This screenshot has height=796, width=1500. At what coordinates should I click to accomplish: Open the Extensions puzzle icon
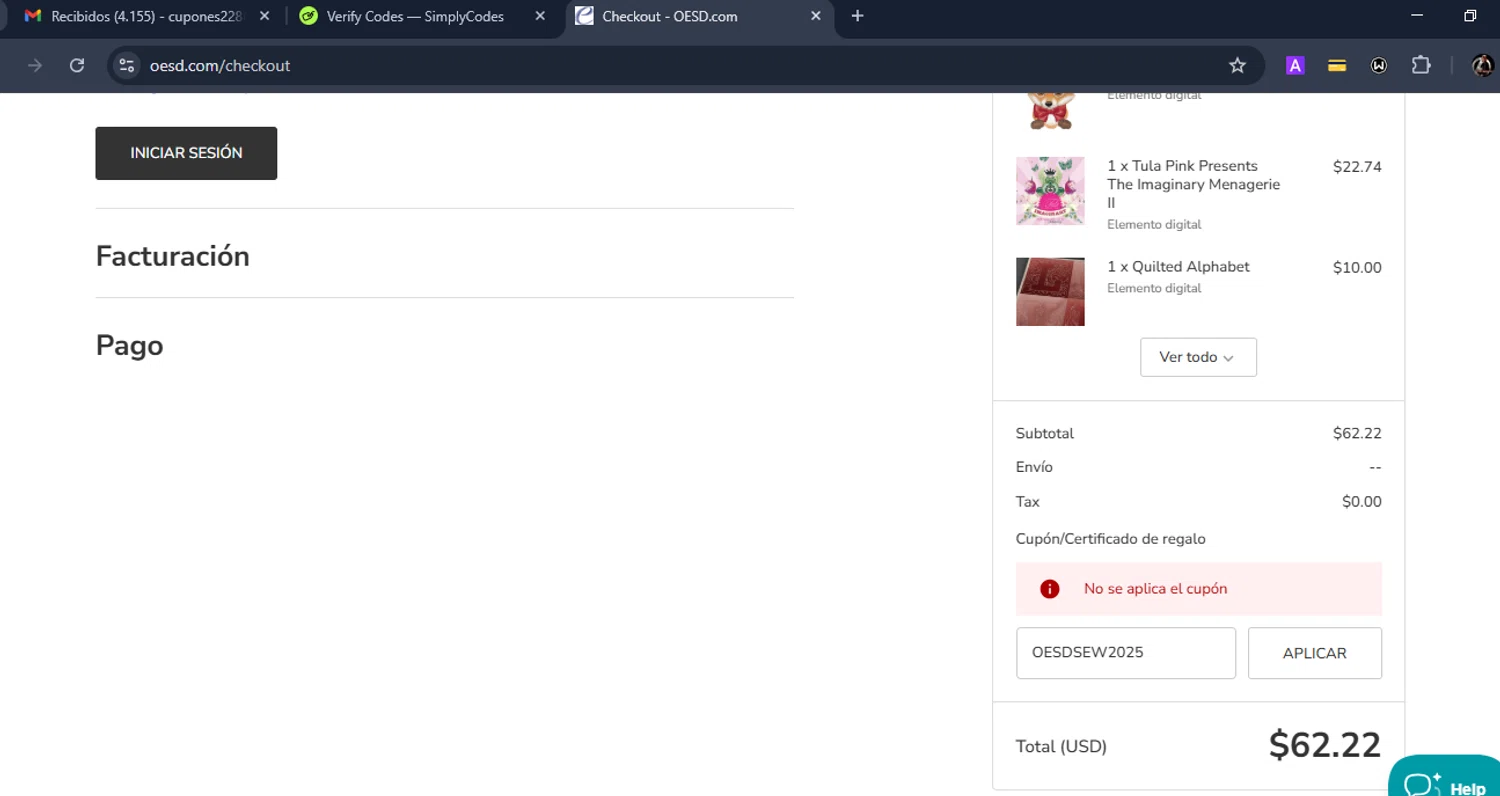(1421, 66)
